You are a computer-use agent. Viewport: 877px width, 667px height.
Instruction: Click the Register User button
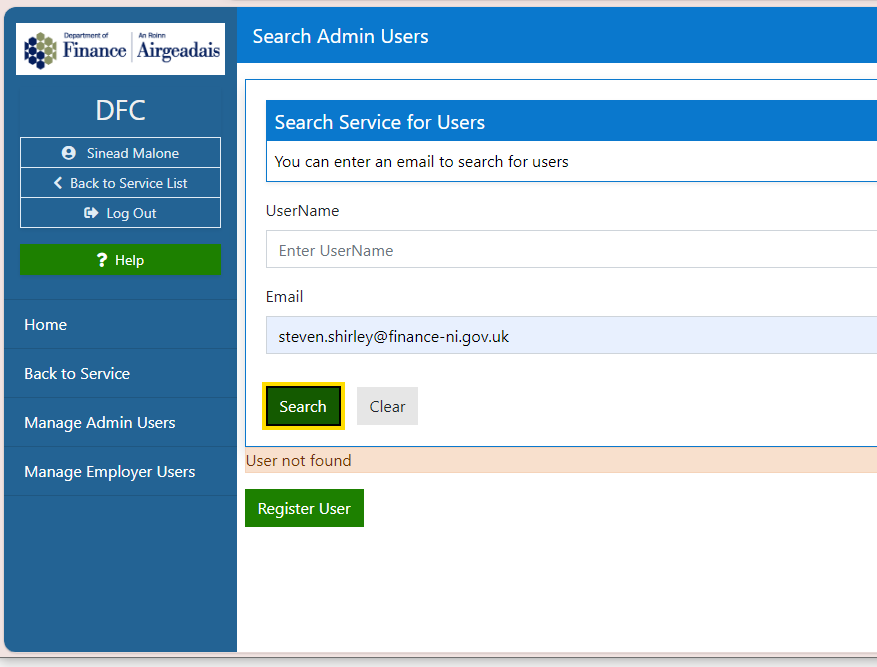tap(304, 508)
